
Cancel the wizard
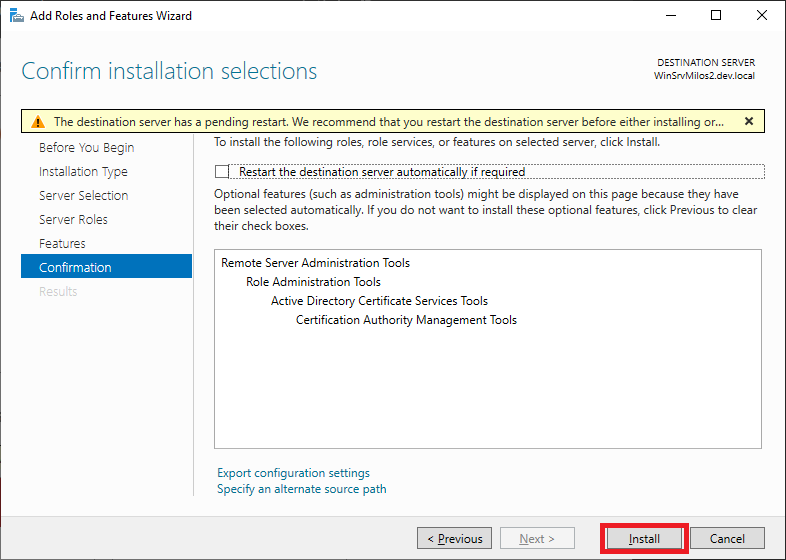coord(727,539)
